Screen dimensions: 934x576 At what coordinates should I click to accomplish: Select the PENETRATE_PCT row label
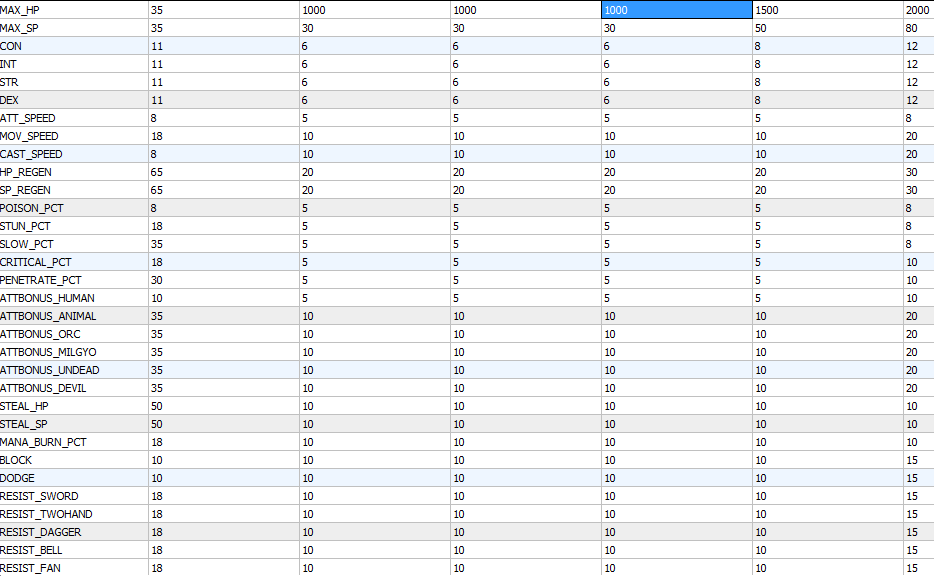coord(41,280)
